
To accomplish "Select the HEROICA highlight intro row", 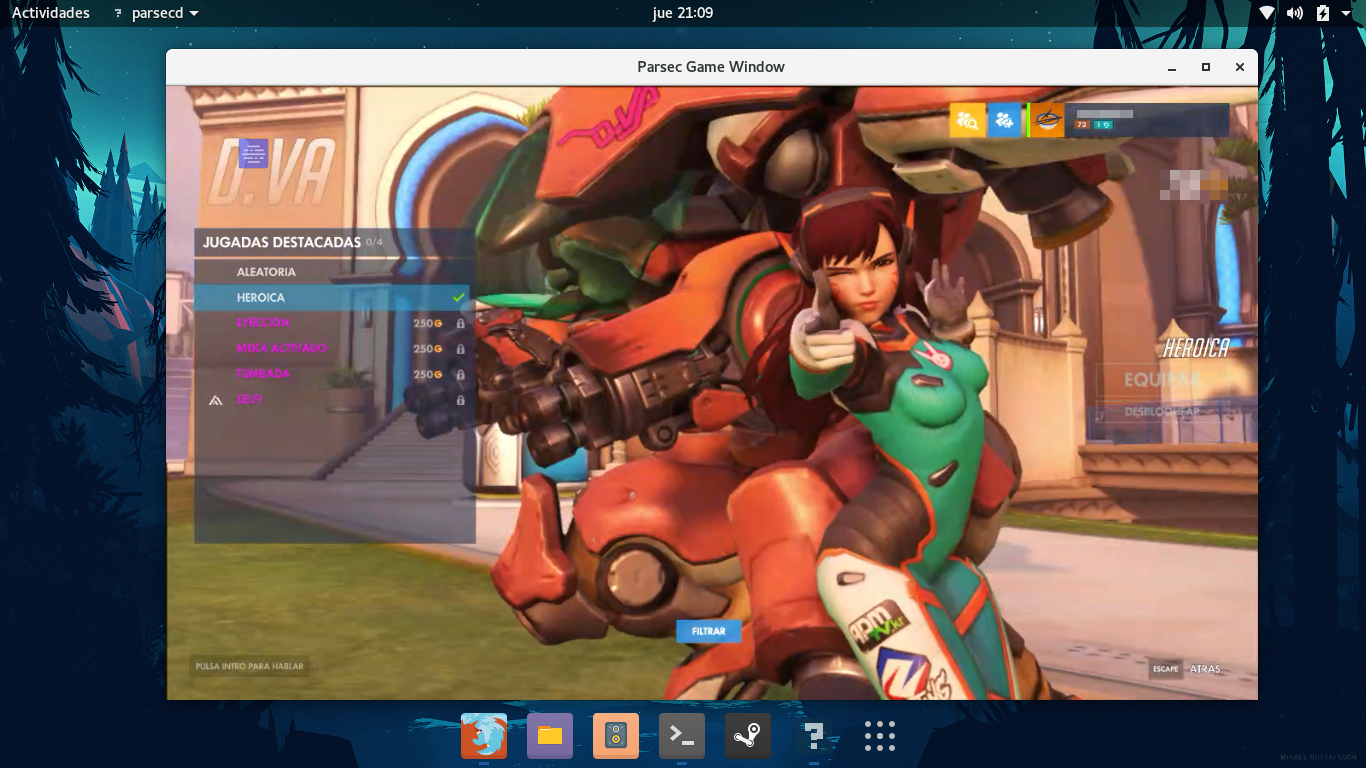I will tap(334, 297).
